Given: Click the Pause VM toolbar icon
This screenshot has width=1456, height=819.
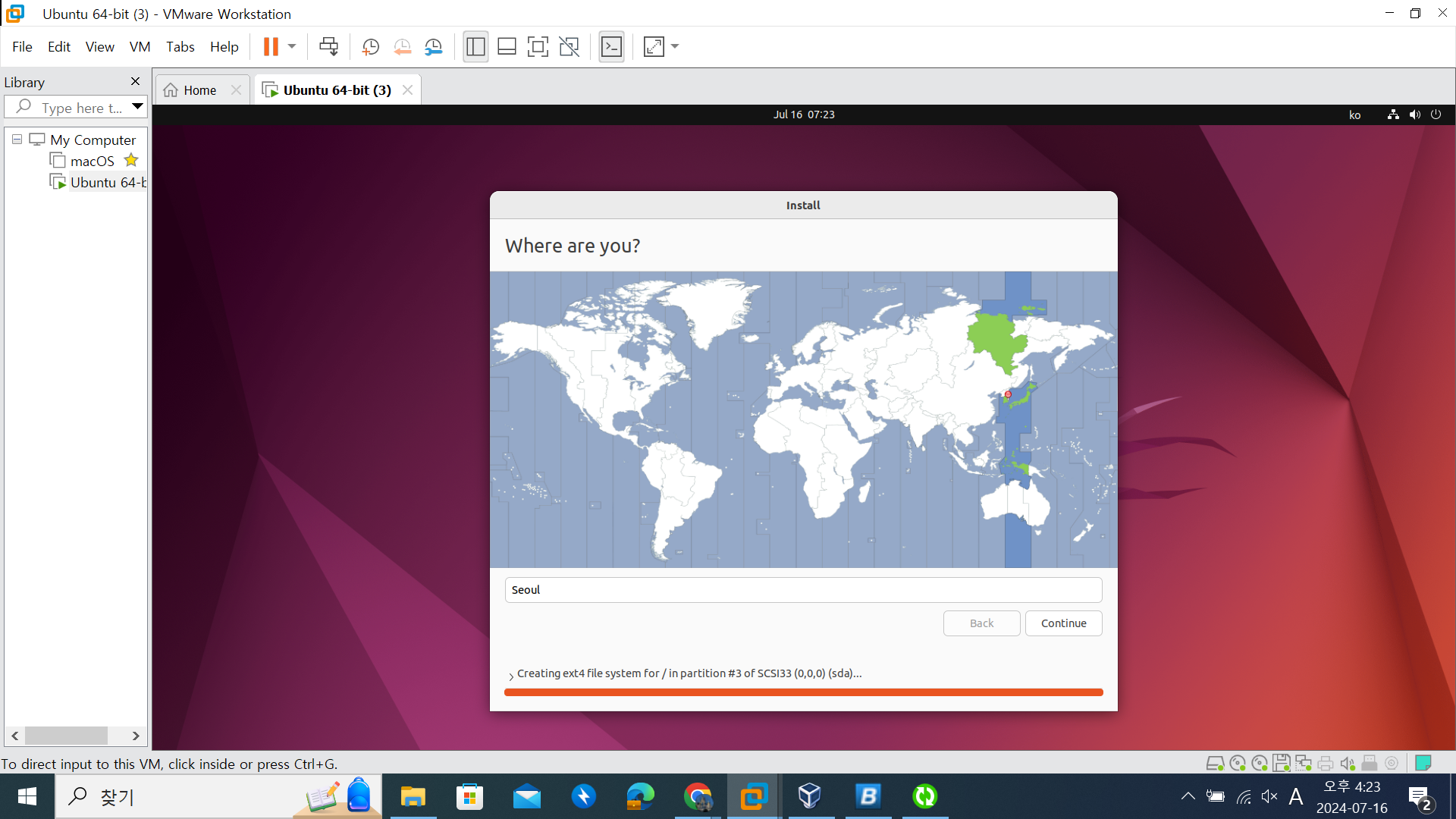Looking at the screenshot, I should pos(271,47).
